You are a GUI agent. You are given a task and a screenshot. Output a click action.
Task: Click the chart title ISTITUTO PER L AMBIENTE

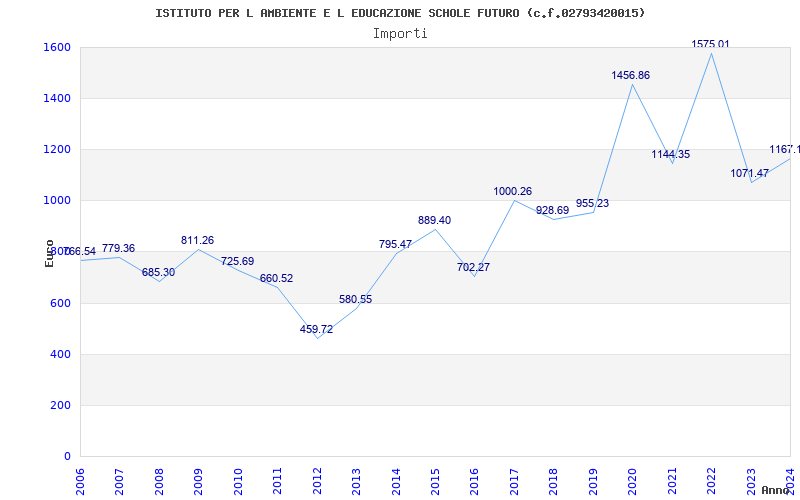(x=400, y=13)
